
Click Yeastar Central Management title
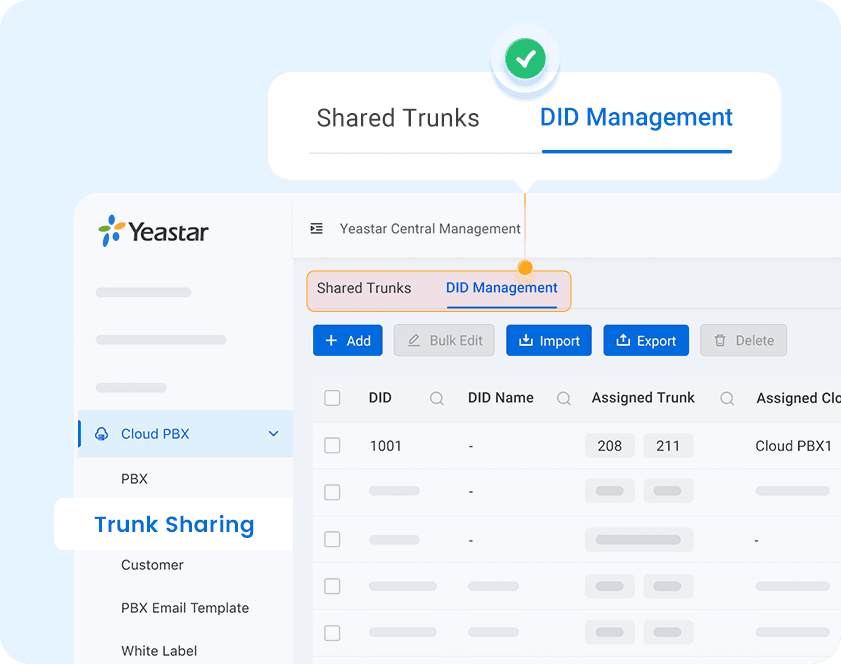click(x=430, y=228)
